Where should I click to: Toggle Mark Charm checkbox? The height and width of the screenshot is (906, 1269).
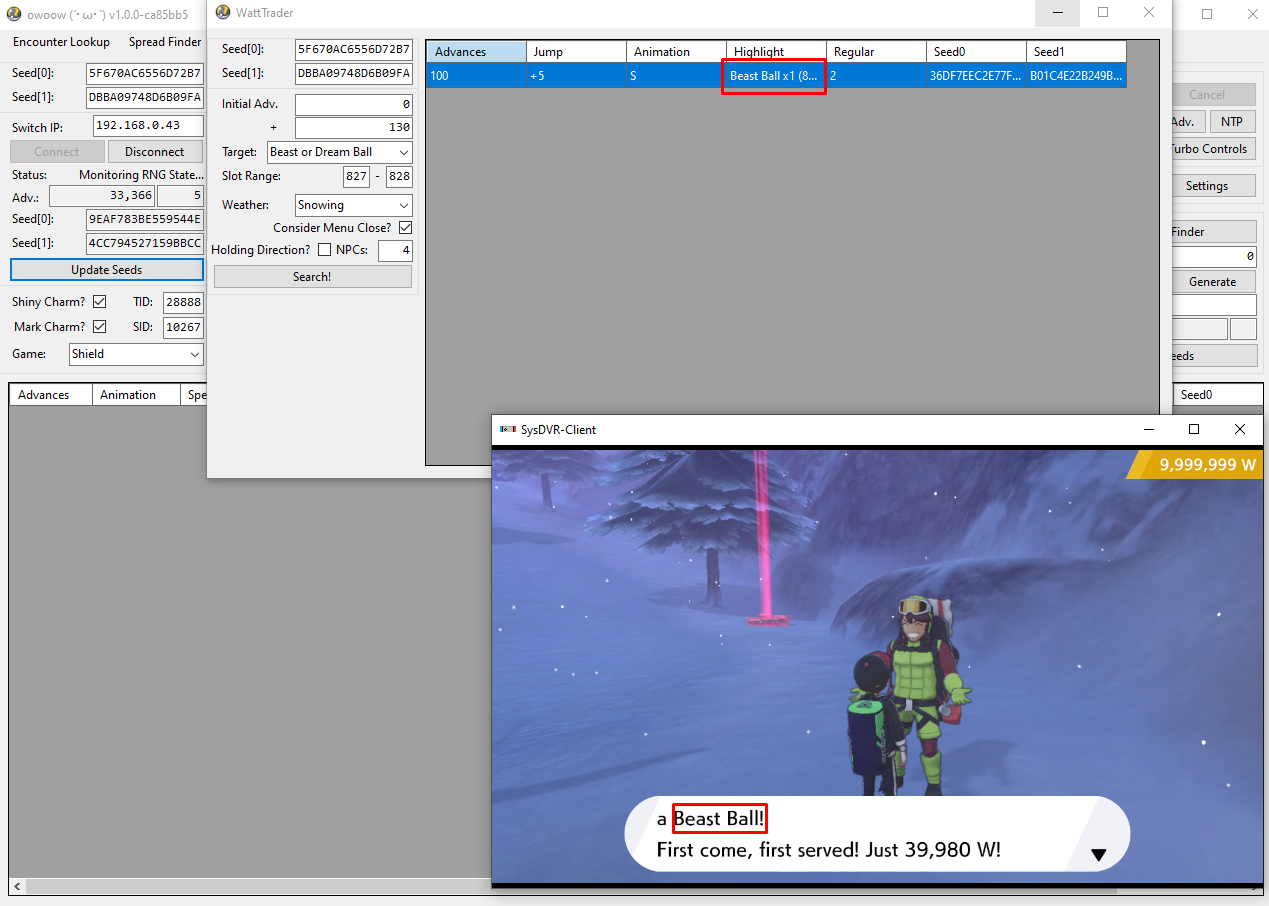pyautogui.click(x=100, y=326)
